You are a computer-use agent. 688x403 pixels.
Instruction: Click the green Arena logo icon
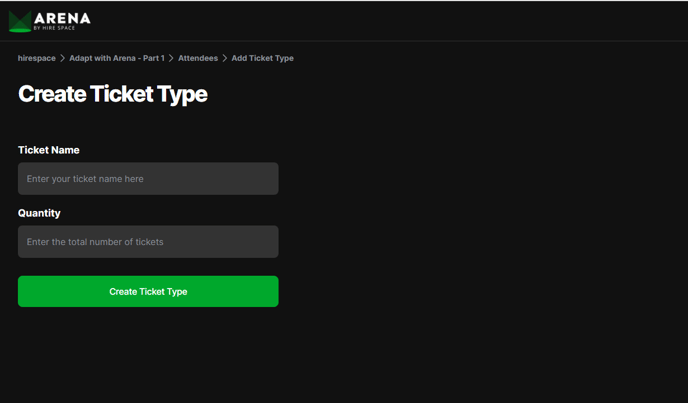click(x=20, y=22)
